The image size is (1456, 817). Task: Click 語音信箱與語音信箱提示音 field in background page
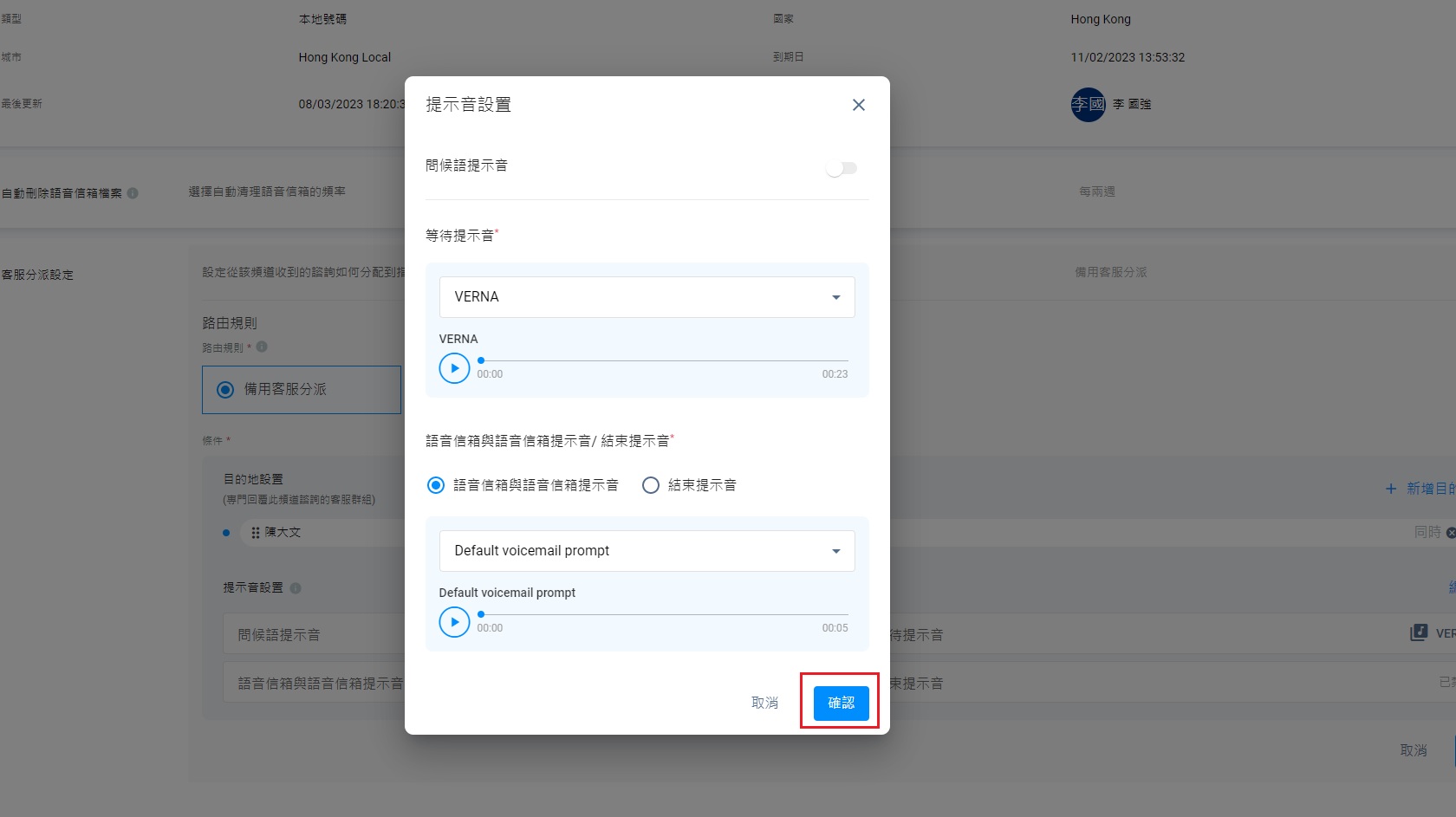click(x=314, y=683)
